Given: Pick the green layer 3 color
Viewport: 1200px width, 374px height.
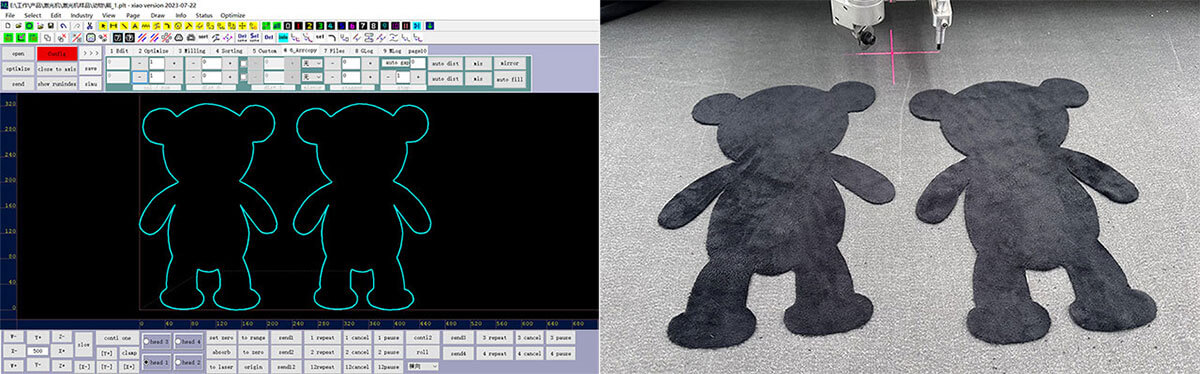Looking at the screenshot, I should pyautogui.click(x=320, y=25).
